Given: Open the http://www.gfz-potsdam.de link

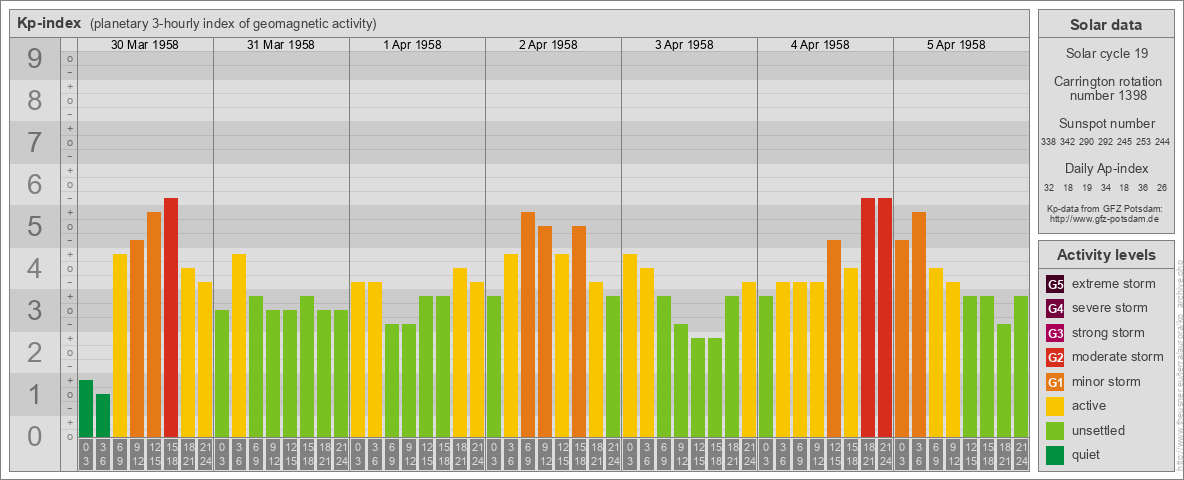Looking at the screenshot, I should [x=1105, y=218].
